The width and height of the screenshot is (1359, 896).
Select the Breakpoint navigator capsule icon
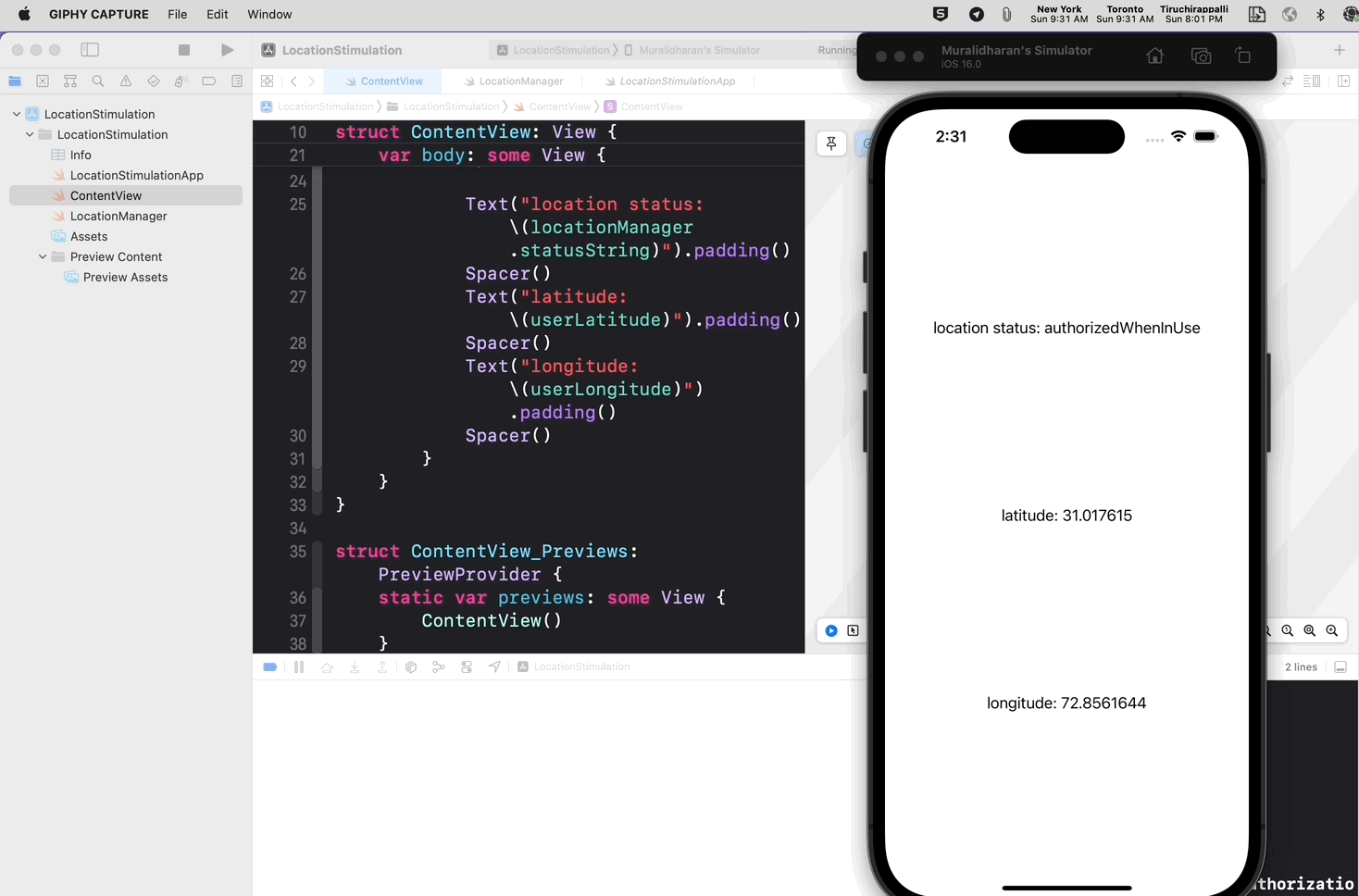point(208,81)
